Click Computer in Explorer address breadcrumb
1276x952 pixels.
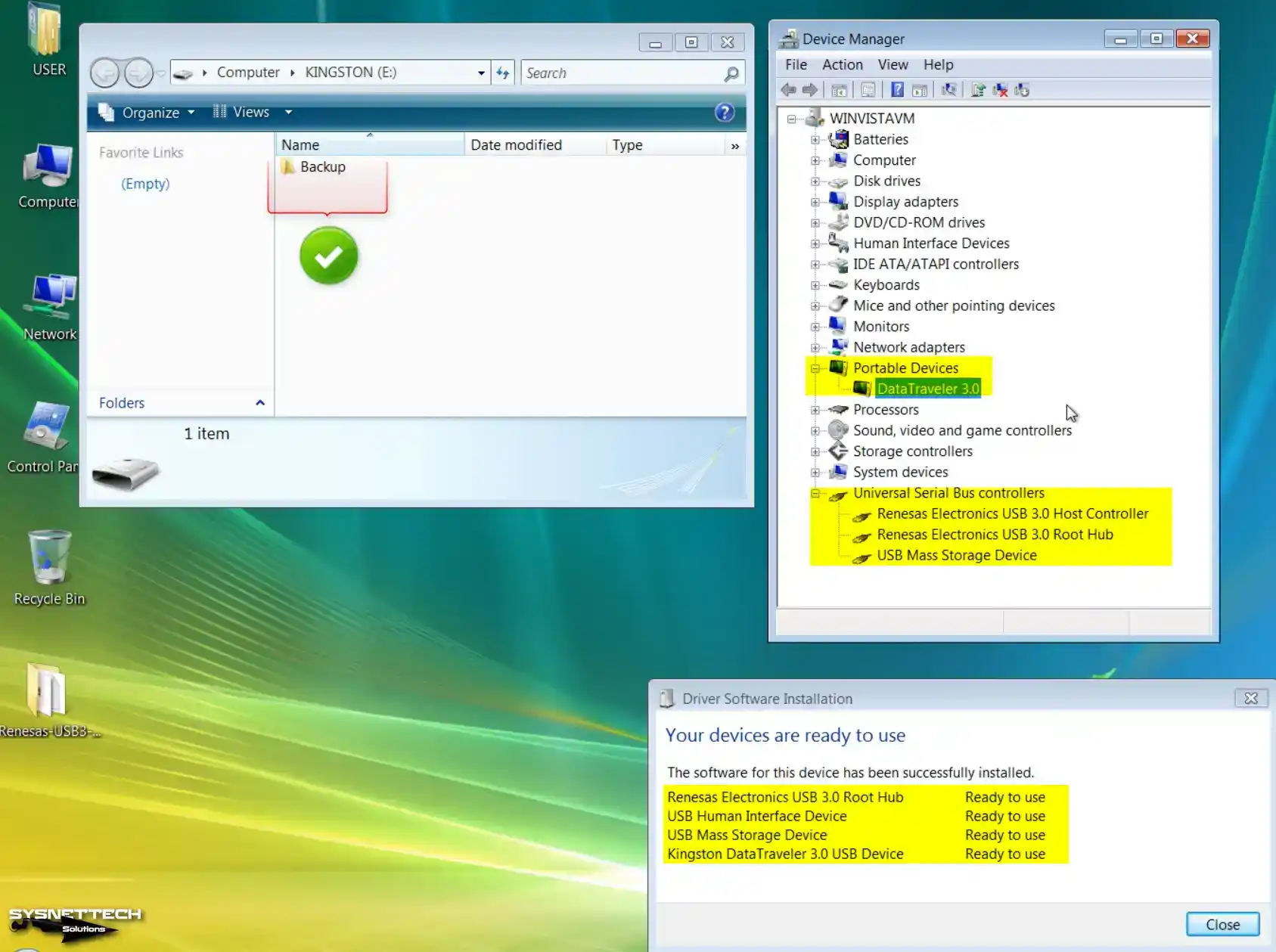click(x=248, y=72)
